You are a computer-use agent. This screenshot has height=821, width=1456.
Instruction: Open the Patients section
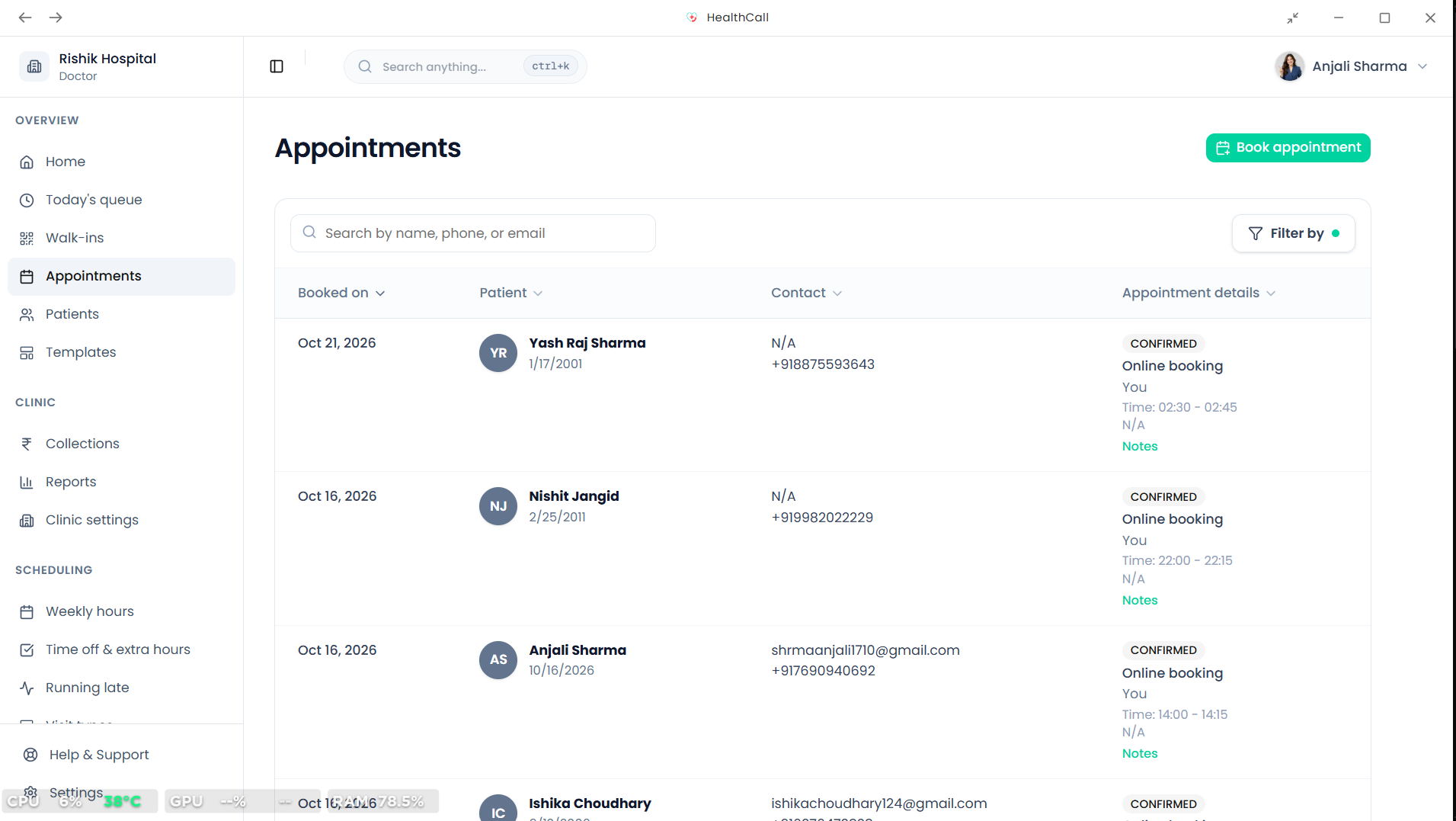[x=121, y=314]
